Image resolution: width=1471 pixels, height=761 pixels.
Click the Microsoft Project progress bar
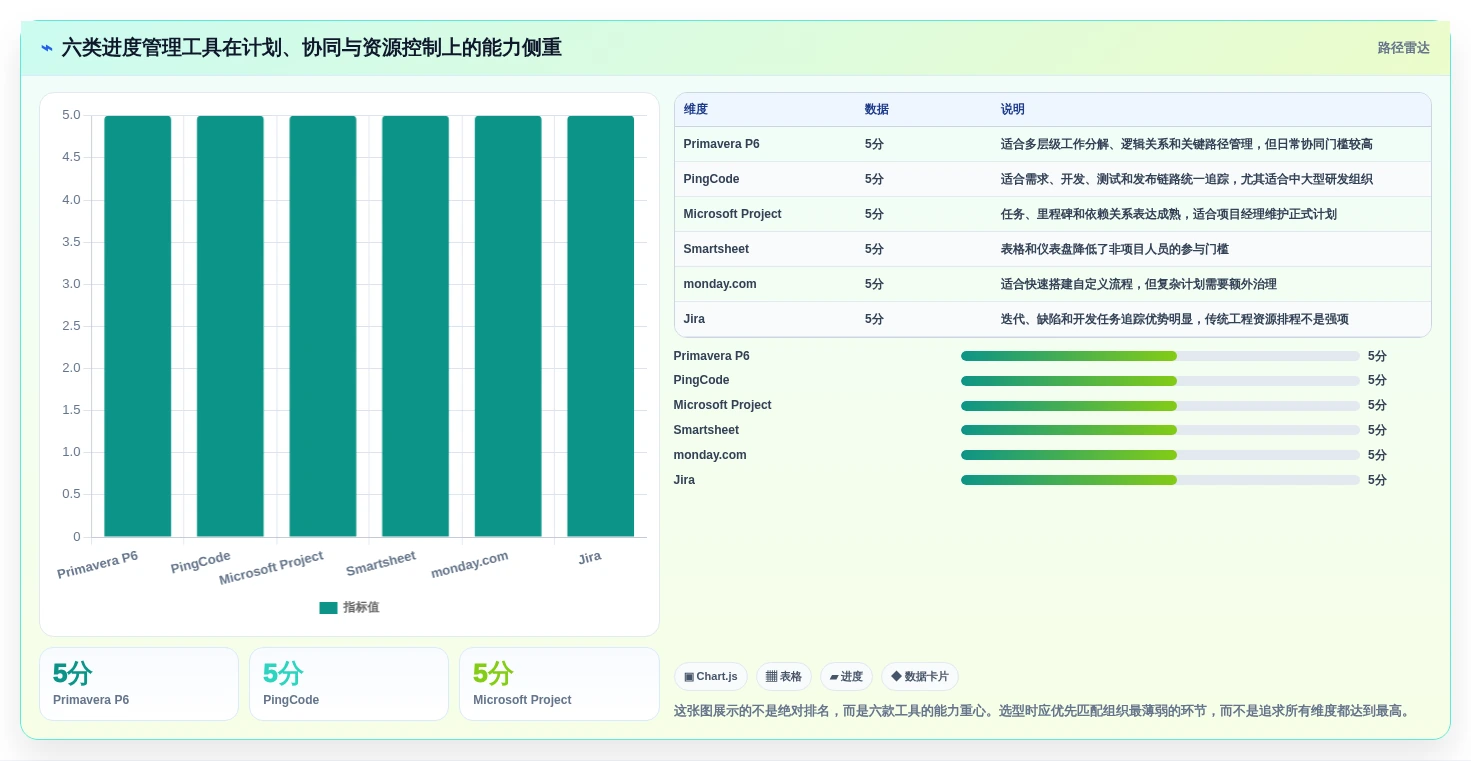[x=1160, y=406]
